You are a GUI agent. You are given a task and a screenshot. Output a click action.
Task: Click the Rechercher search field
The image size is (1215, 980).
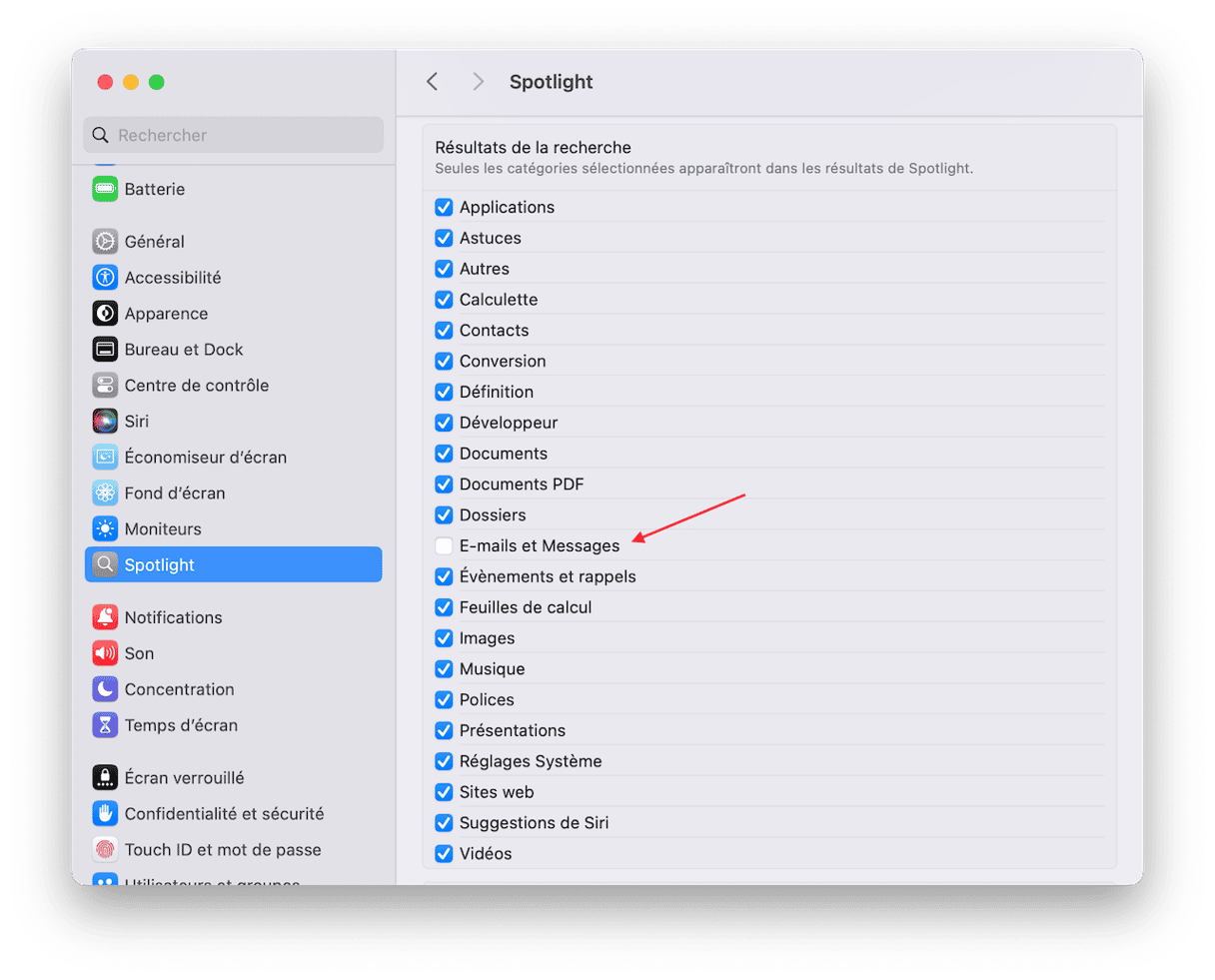(234, 135)
